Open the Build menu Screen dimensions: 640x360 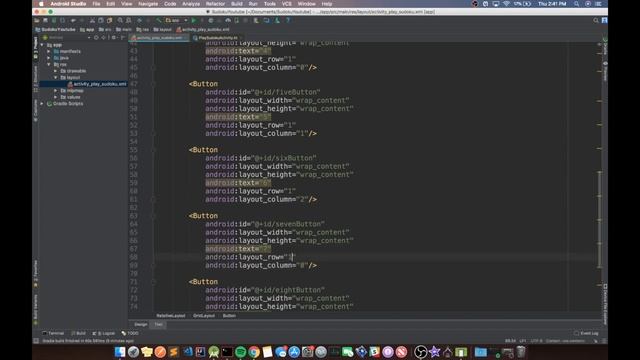pos(237,4)
